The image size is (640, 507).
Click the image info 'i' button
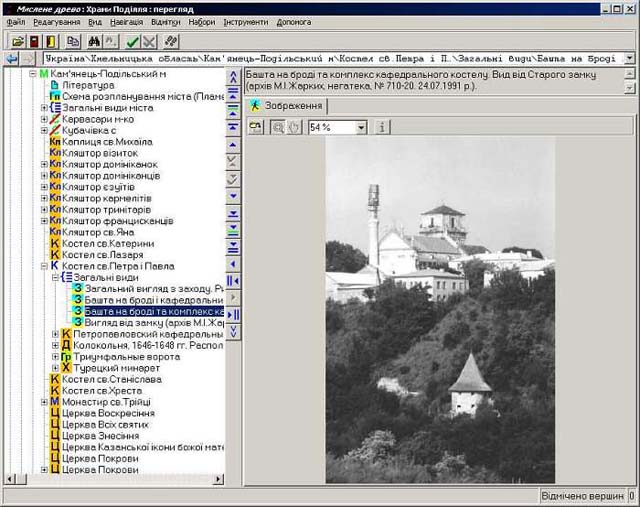(x=383, y=127)
